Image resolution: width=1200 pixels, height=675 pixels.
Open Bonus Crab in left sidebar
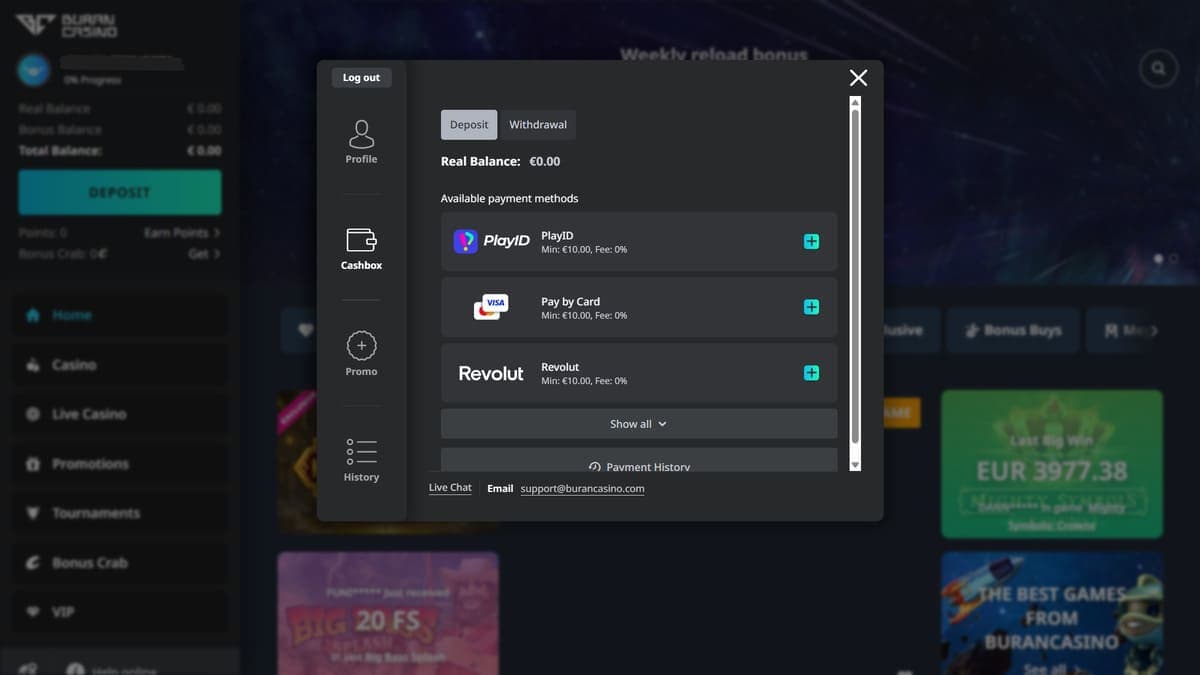(x=118, y=563)
